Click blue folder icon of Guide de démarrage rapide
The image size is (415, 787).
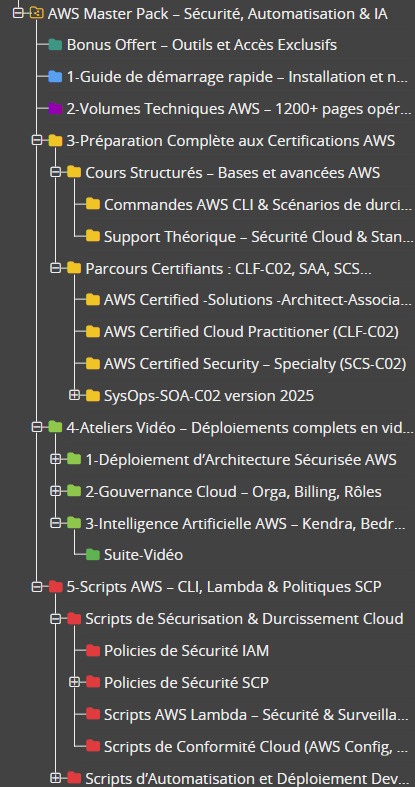coord(55,77)
